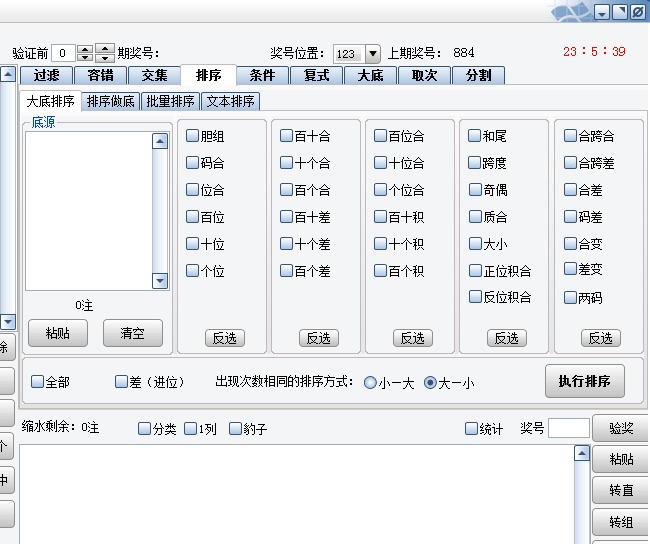Enable the 胆组 checkbox
The width and height of the screenshot is (650, 544).
pyautogui.click(x=193, y=136)
